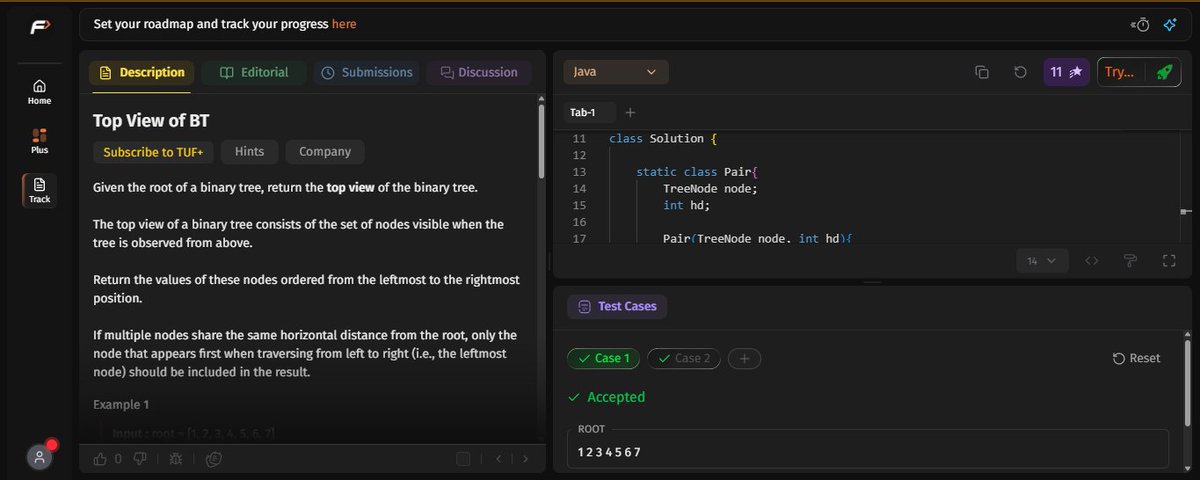The image size is (1200, 480).
Task: Click the 'Accepted' status text
Action: pyautogui.click(x=616, y=397)
